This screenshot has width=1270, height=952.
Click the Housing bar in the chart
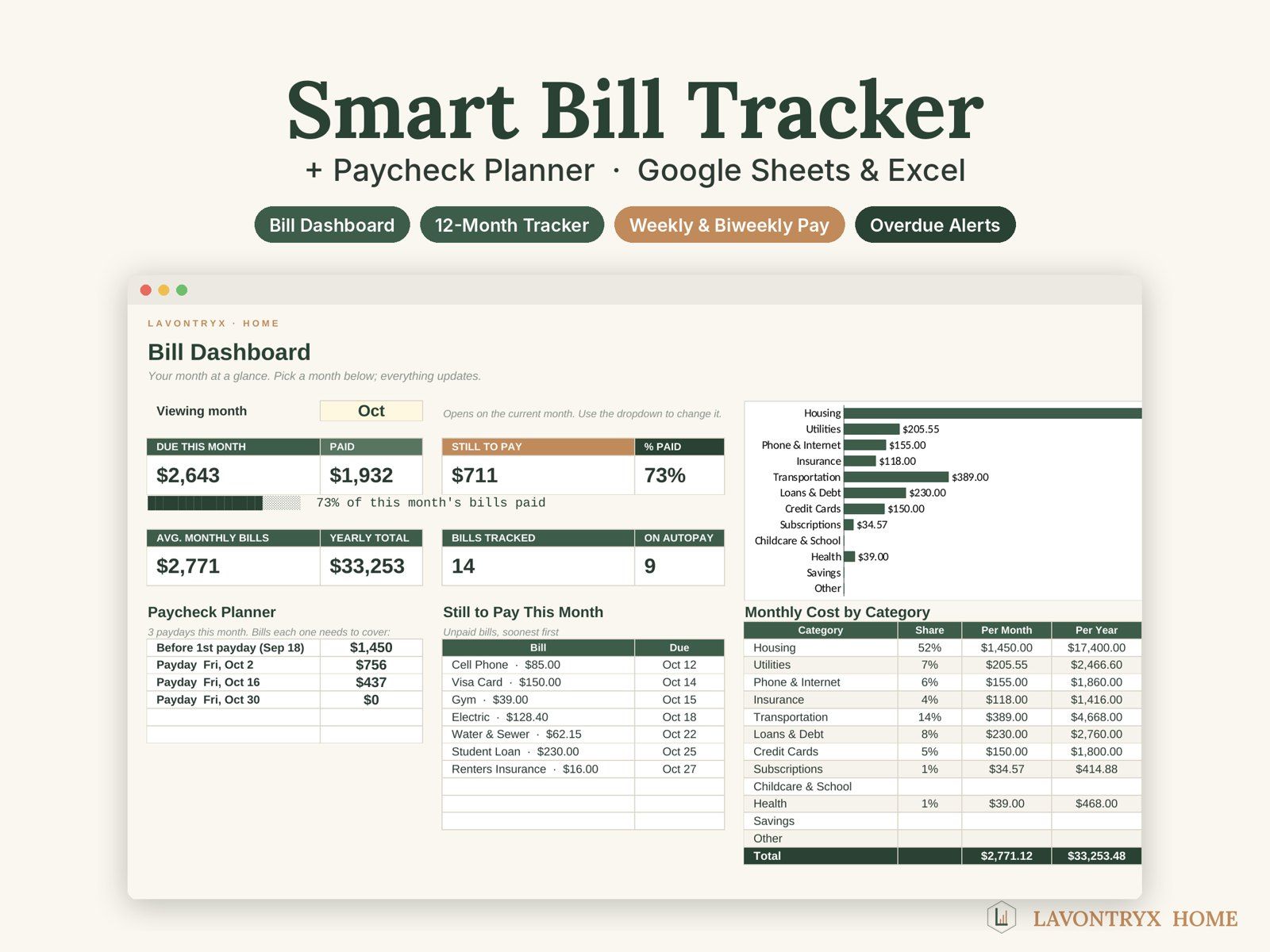click(x=992, y=413)
